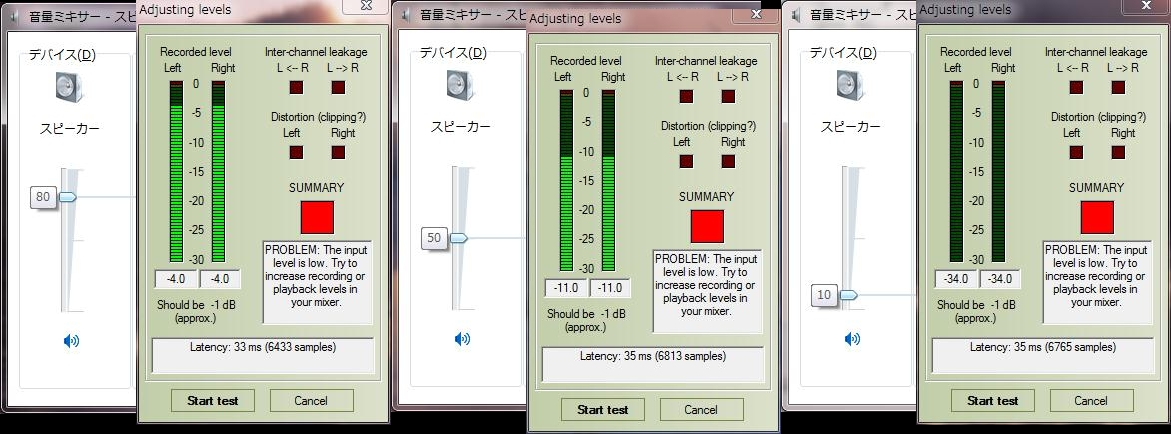Click L-->R leakage indicator in 6813 samples window

point(728,96)
